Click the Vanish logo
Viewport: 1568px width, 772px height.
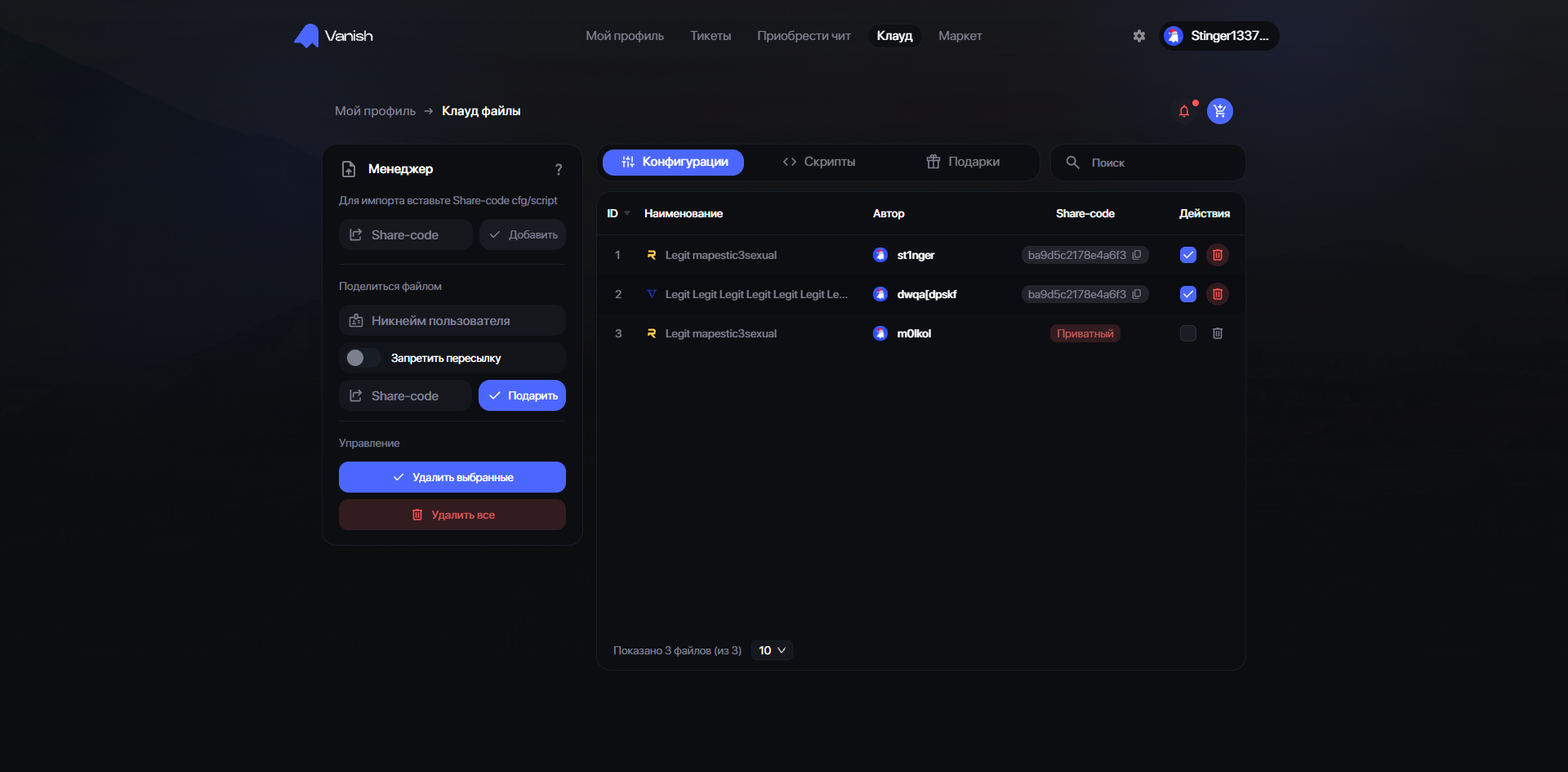pos(332,35)
